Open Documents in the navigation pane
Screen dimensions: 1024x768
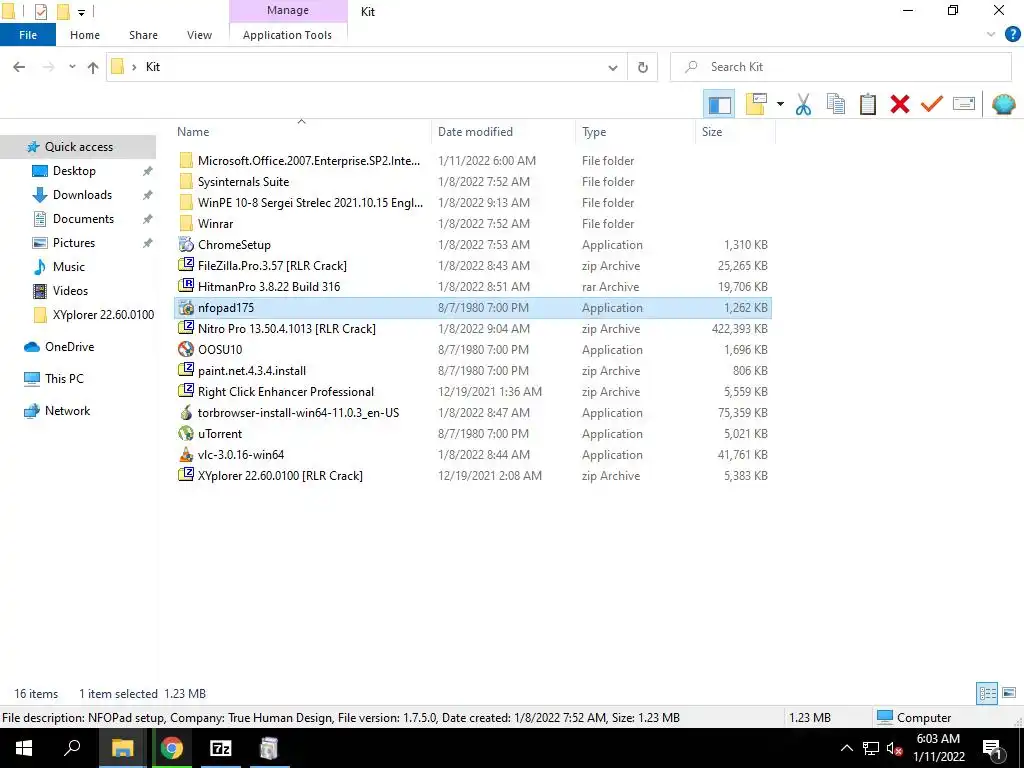click(x=83, y=219)
